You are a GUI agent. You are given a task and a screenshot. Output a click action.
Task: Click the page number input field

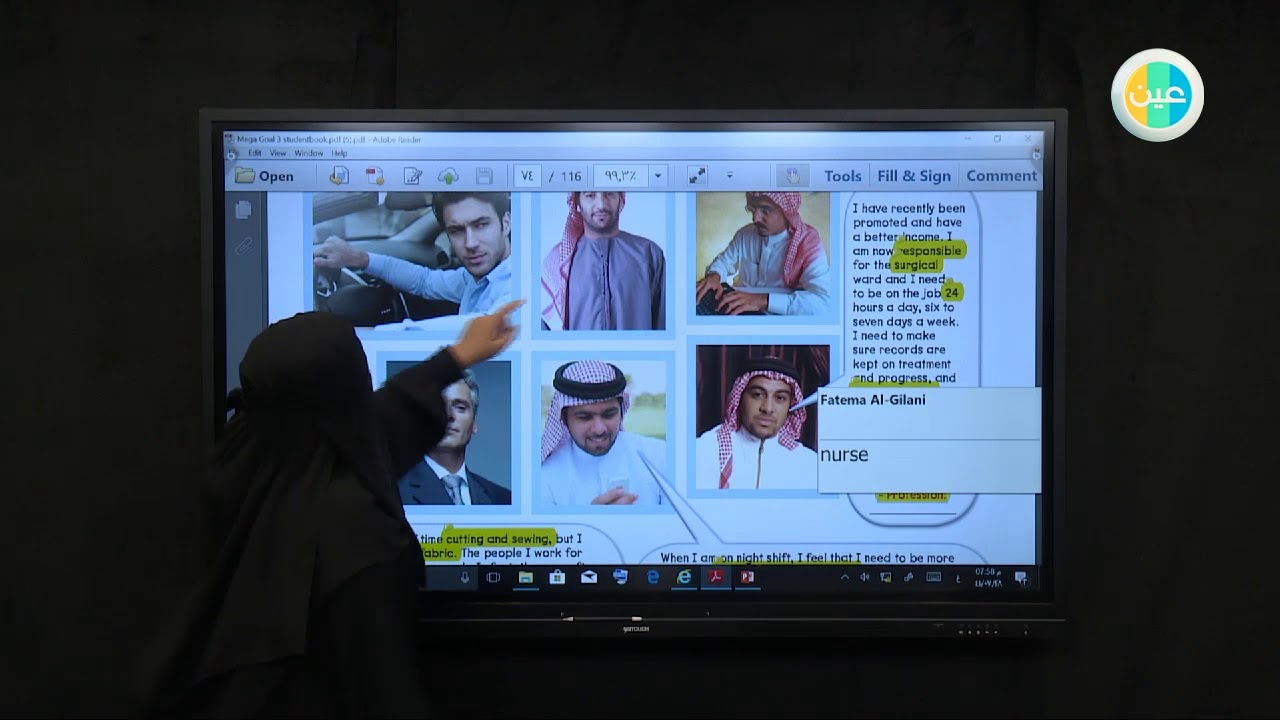[527, 176]
